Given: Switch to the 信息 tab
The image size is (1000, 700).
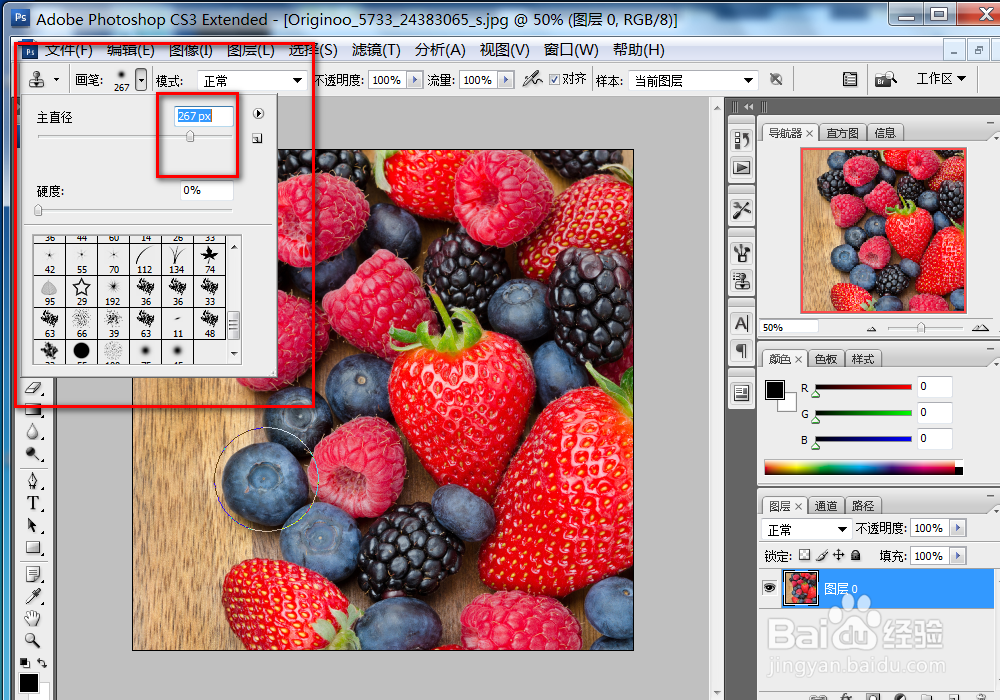Looking at the screenshot, I should [885, 133].
